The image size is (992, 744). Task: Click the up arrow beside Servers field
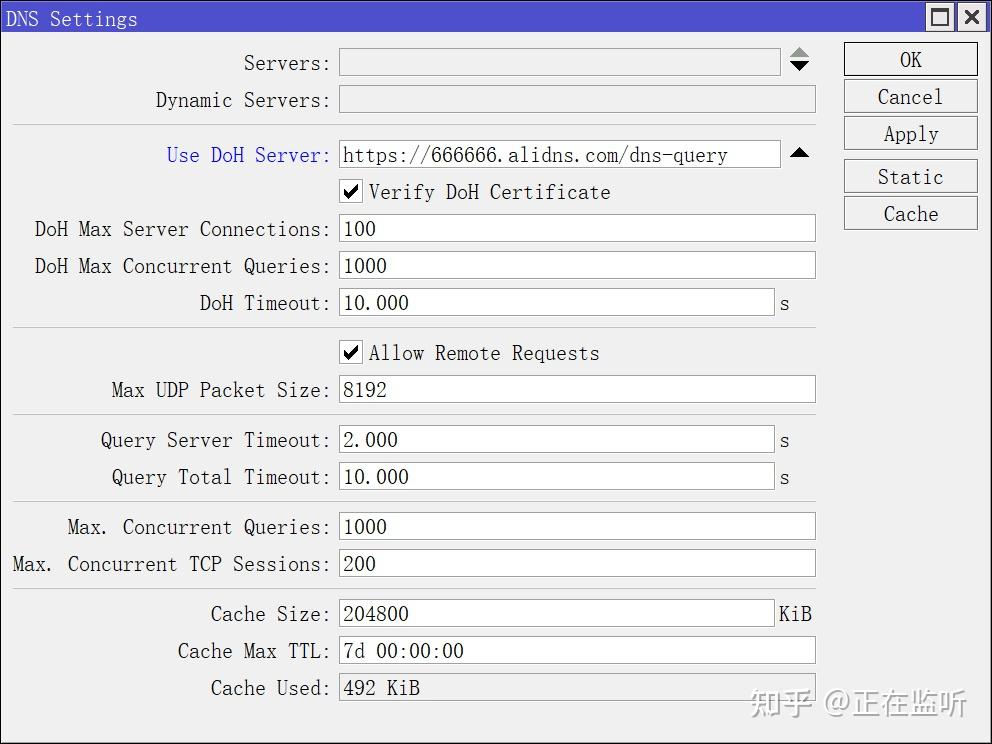click(x=799, y=56)
